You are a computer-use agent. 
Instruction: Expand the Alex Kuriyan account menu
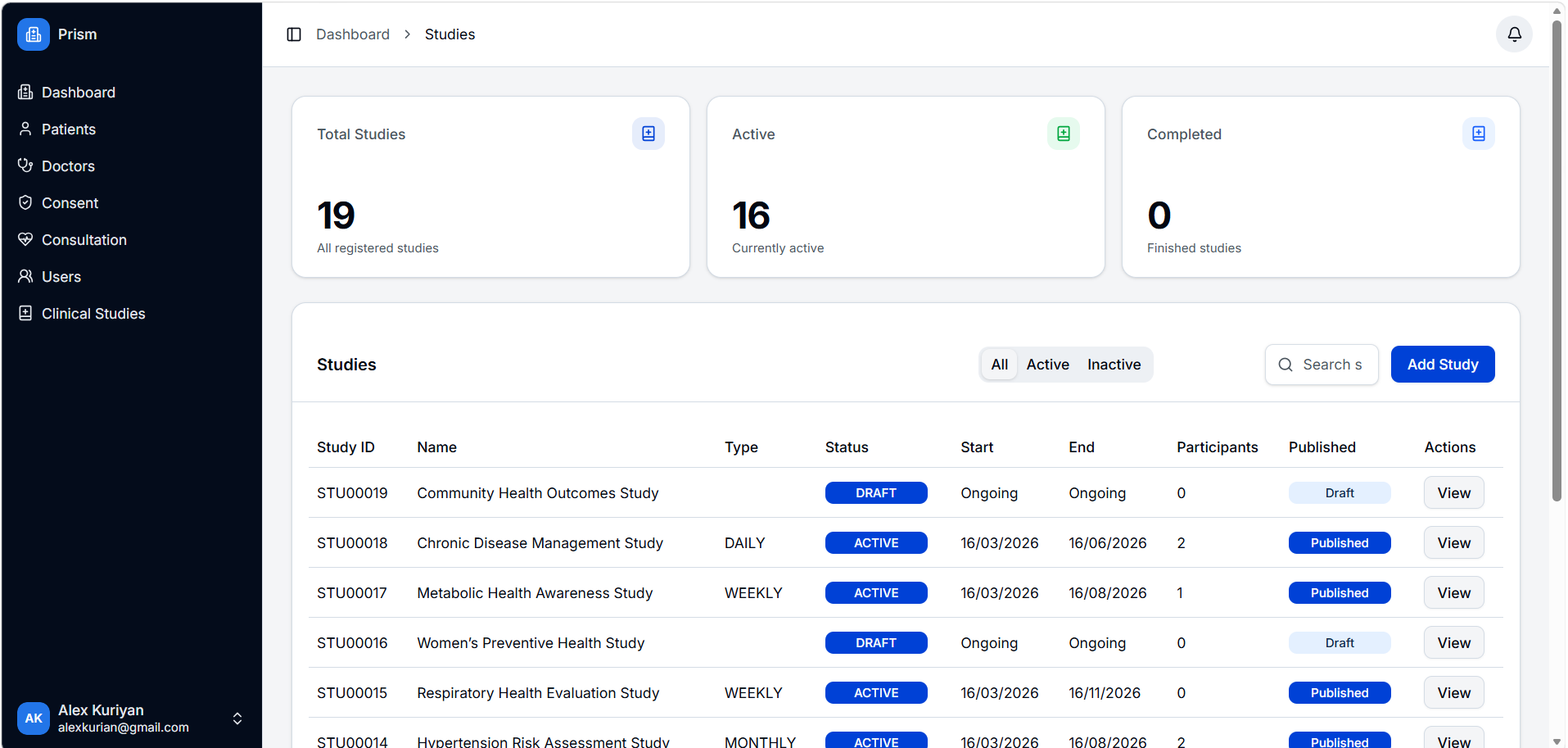pyautogui.click(x=237, y=719)
